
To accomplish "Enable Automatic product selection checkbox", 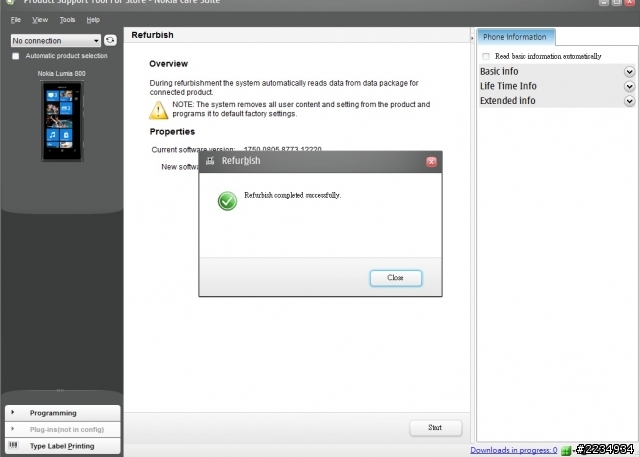I will coord(16,56).
